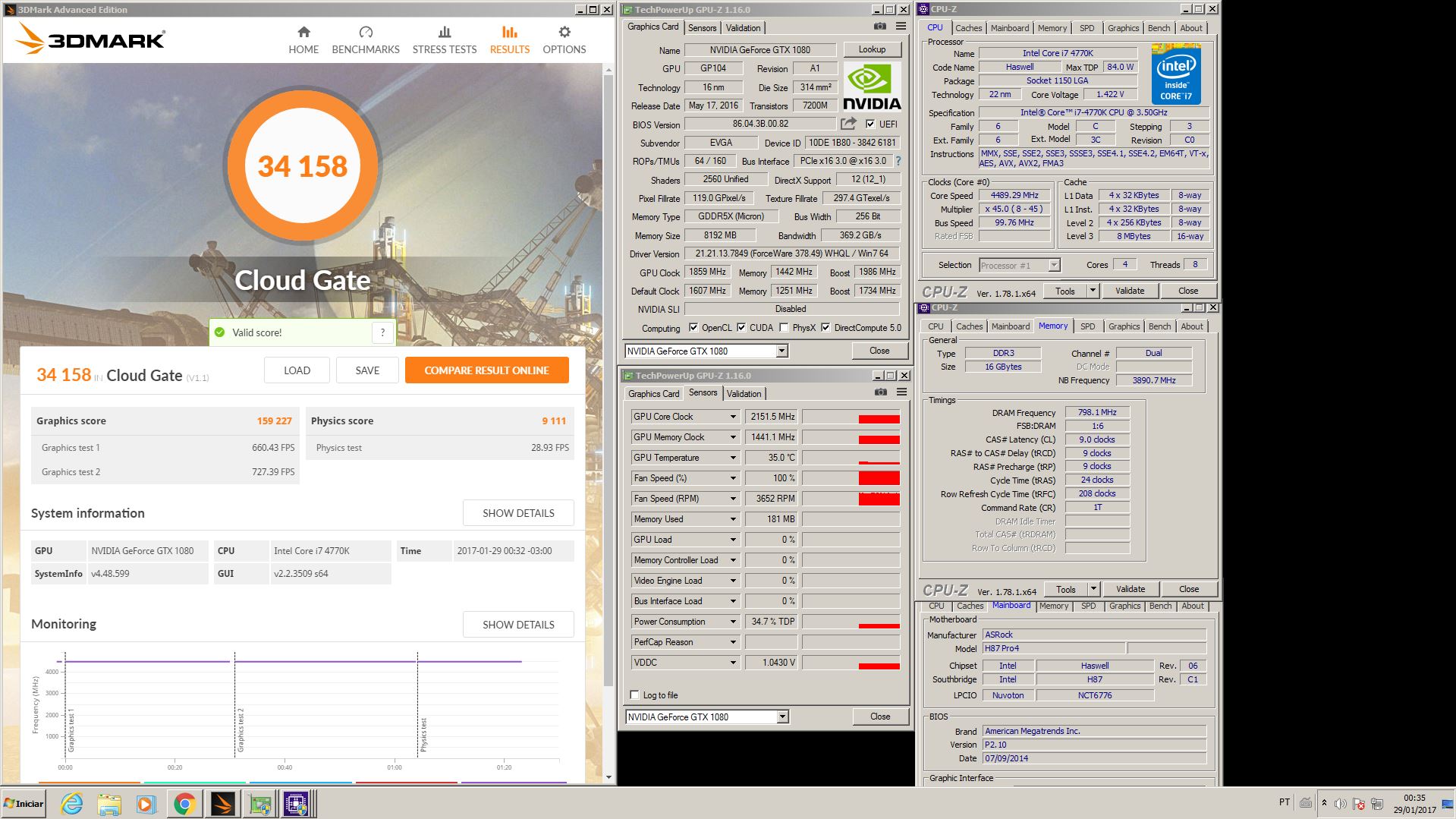Viewport: 1456px width, 819px height.
Task: Click the camera icon in GPU-Z Sensors window
Action: 880,392
